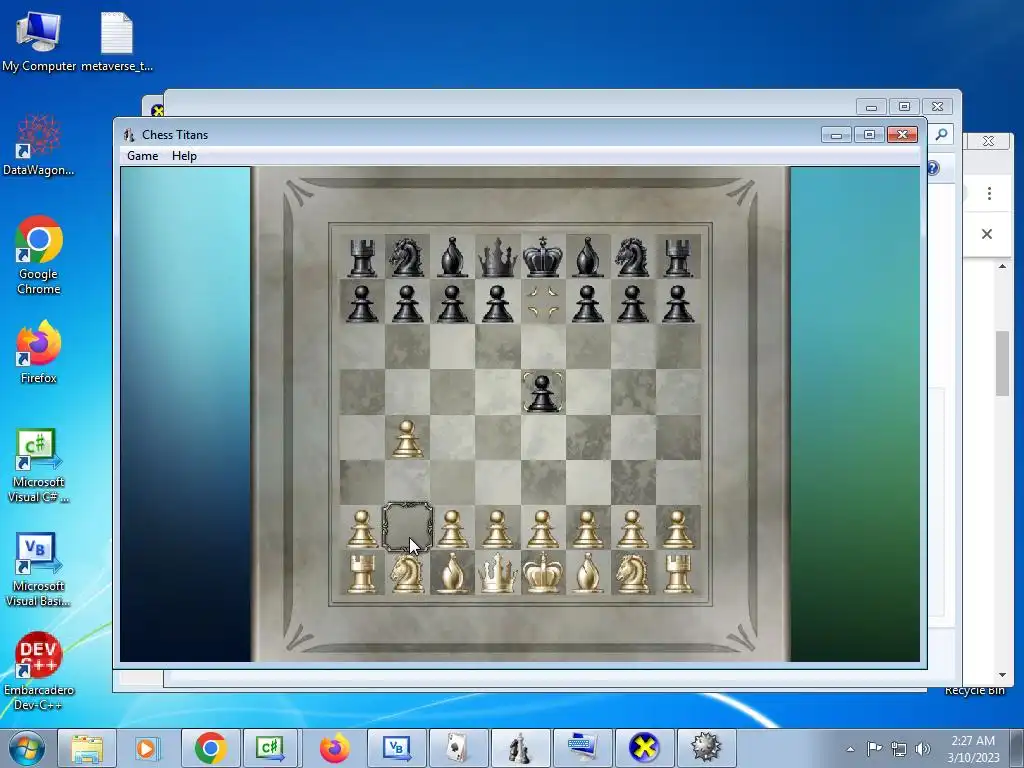Click the Solitaire cards taskbar icon
Screen dimensions: 1024x768
pos(458,748)
